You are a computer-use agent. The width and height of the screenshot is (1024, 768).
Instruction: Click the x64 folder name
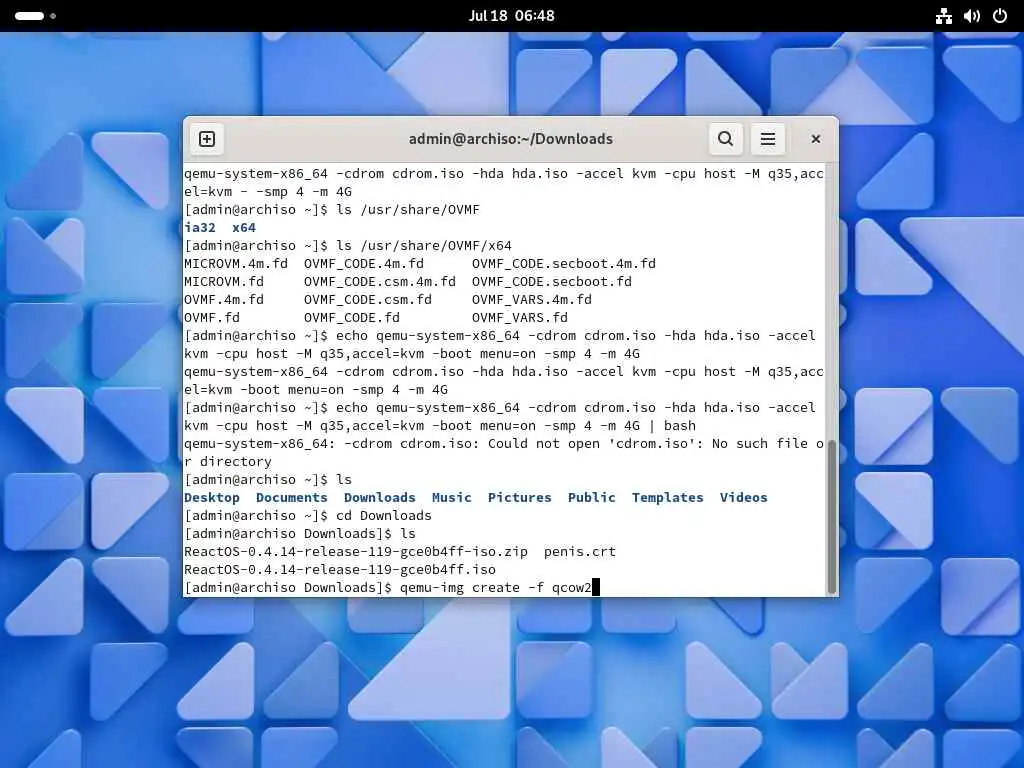(x=244, y=228)
